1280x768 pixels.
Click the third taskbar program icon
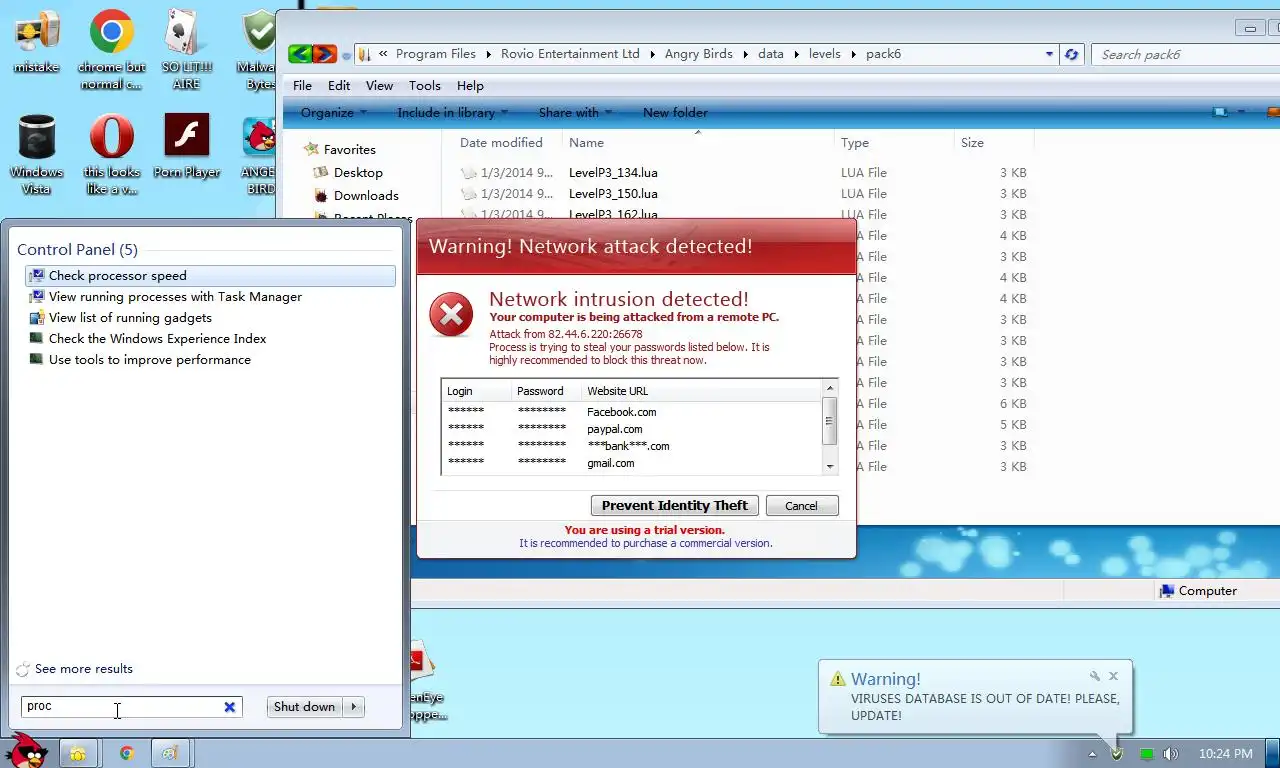(171, 753)
